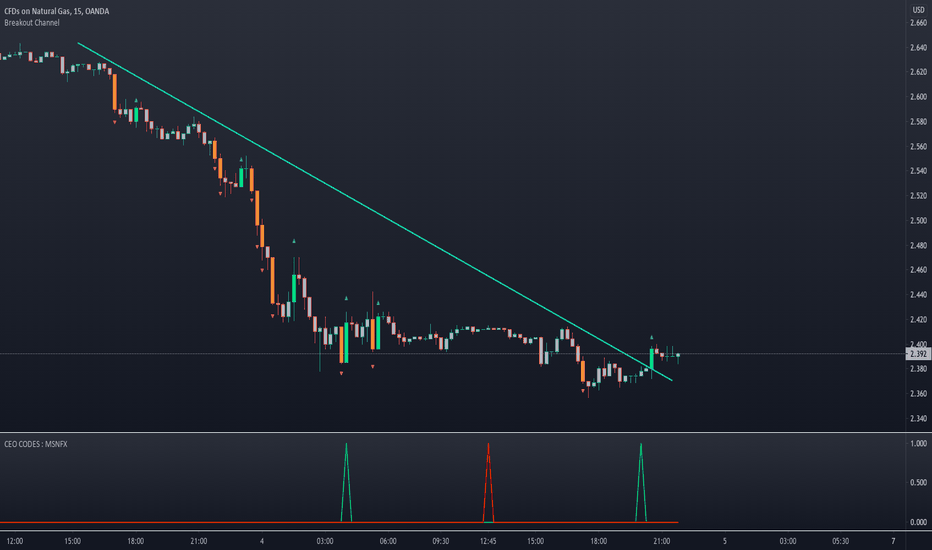
Task: Click the 2.620 price axis label
Action: pyautogui.click(x=918, y=72)
